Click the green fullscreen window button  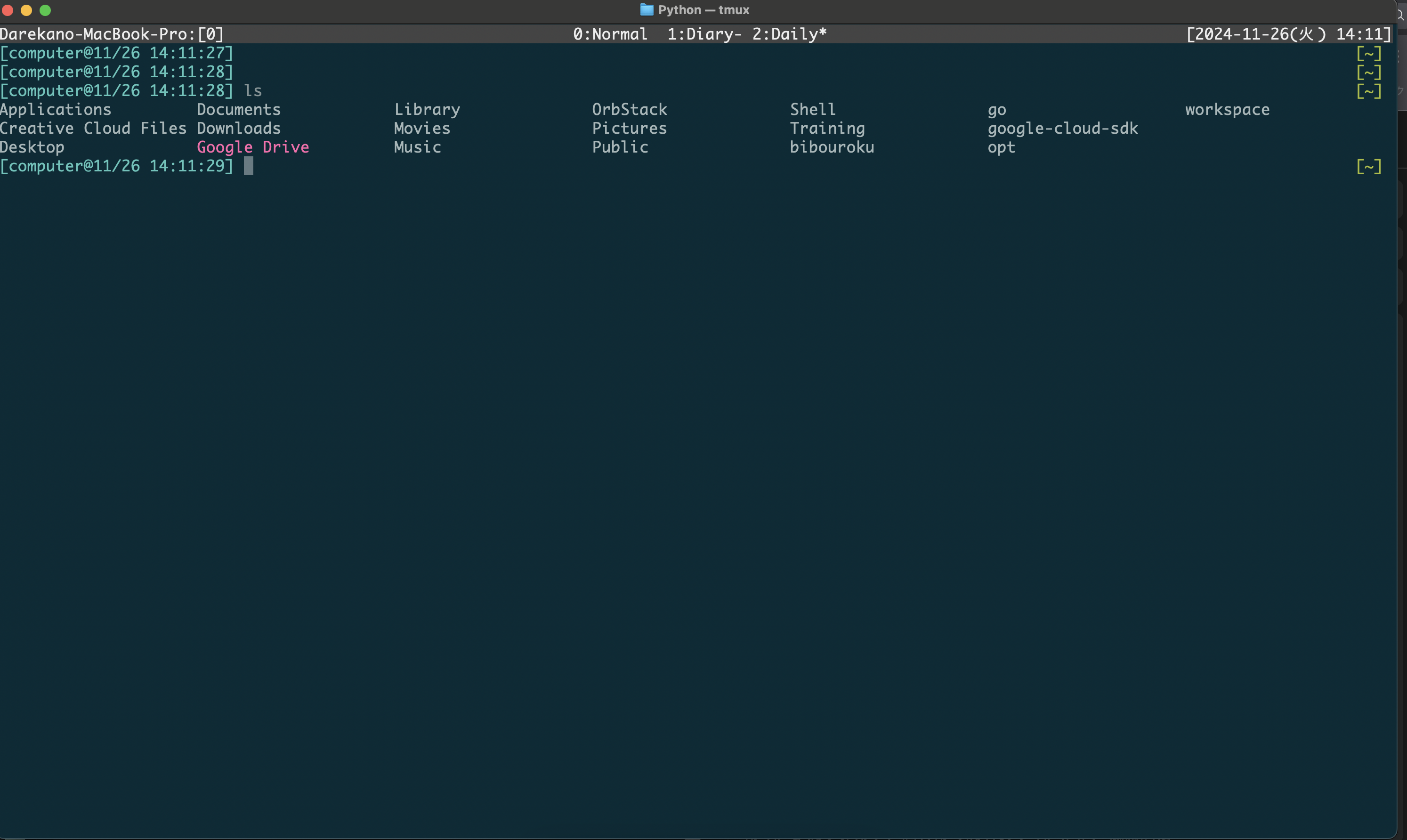[45, 10]
